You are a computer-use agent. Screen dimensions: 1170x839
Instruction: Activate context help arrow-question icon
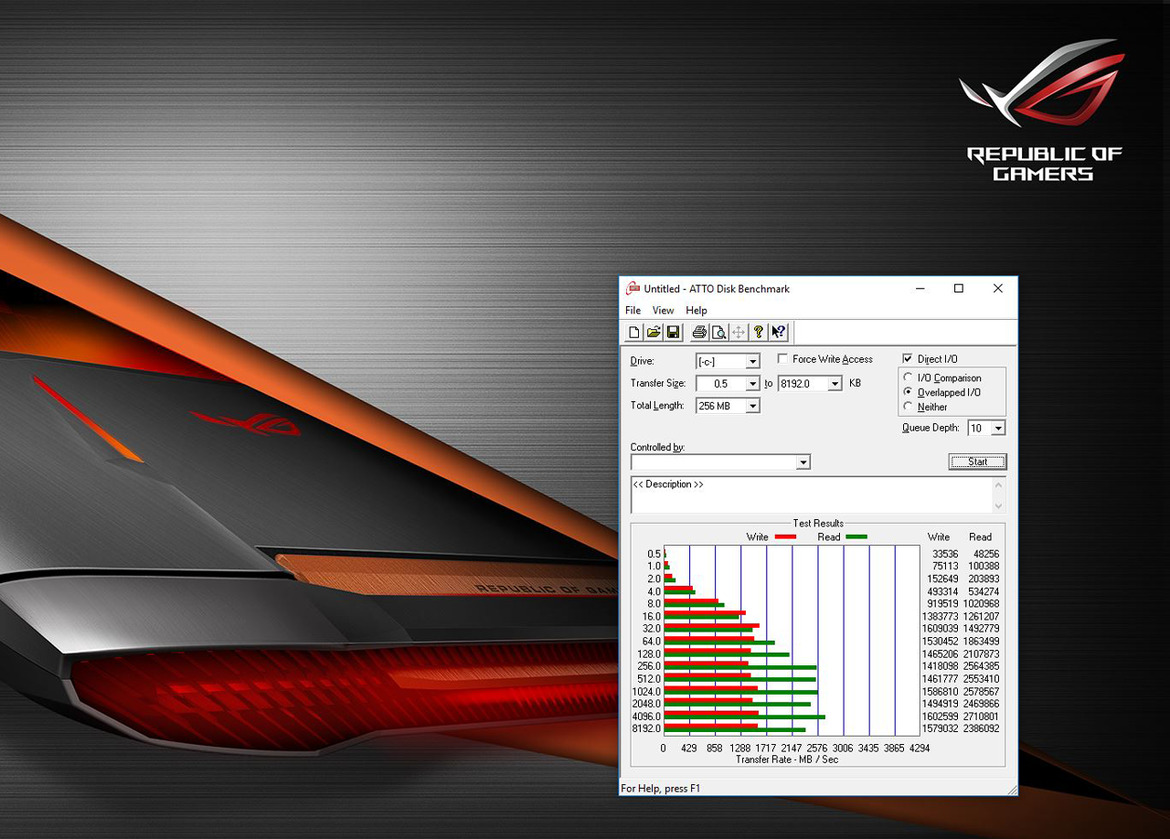pyautogui.click(x=778, y=332)
